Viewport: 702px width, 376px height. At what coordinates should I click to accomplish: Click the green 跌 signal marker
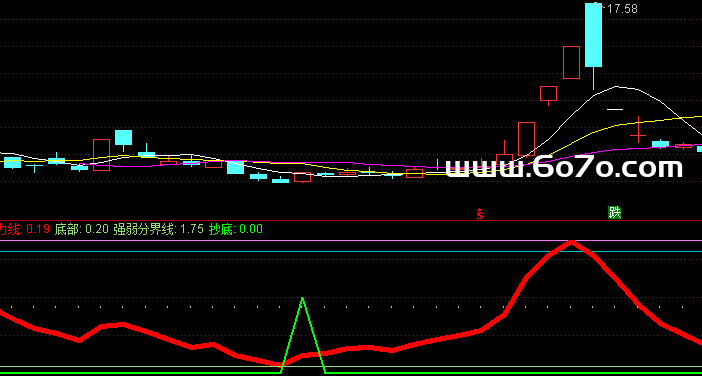click(615, 213)
